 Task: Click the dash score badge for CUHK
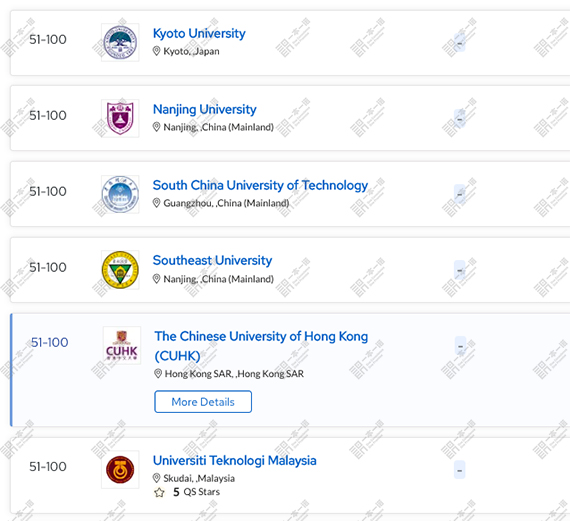(461, 346)
